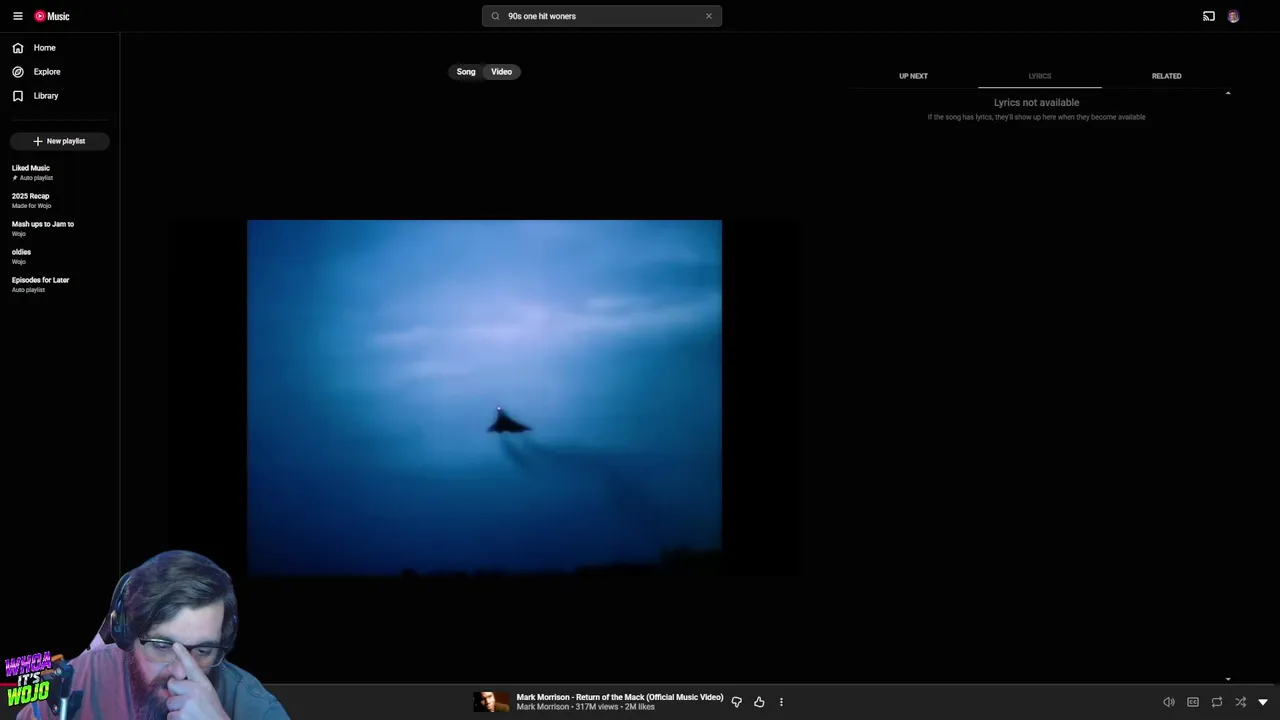Screen dimensions: 1280x720
Task: Toggle repeat mode
Action: click(x=1217, y=702)
